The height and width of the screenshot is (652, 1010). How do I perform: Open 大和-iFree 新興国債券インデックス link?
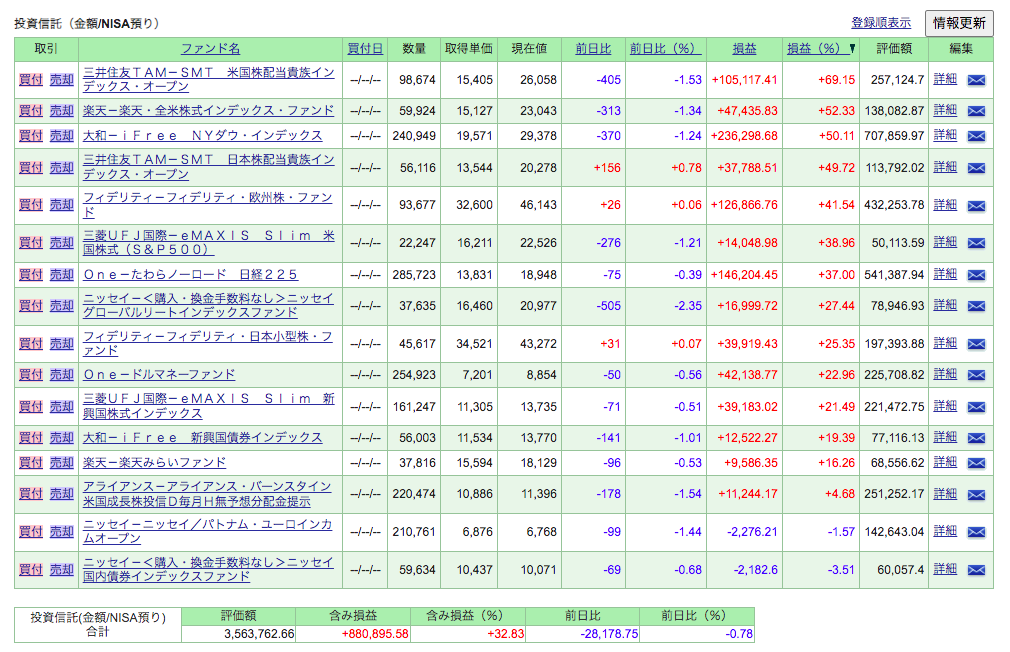pos(203,437)
